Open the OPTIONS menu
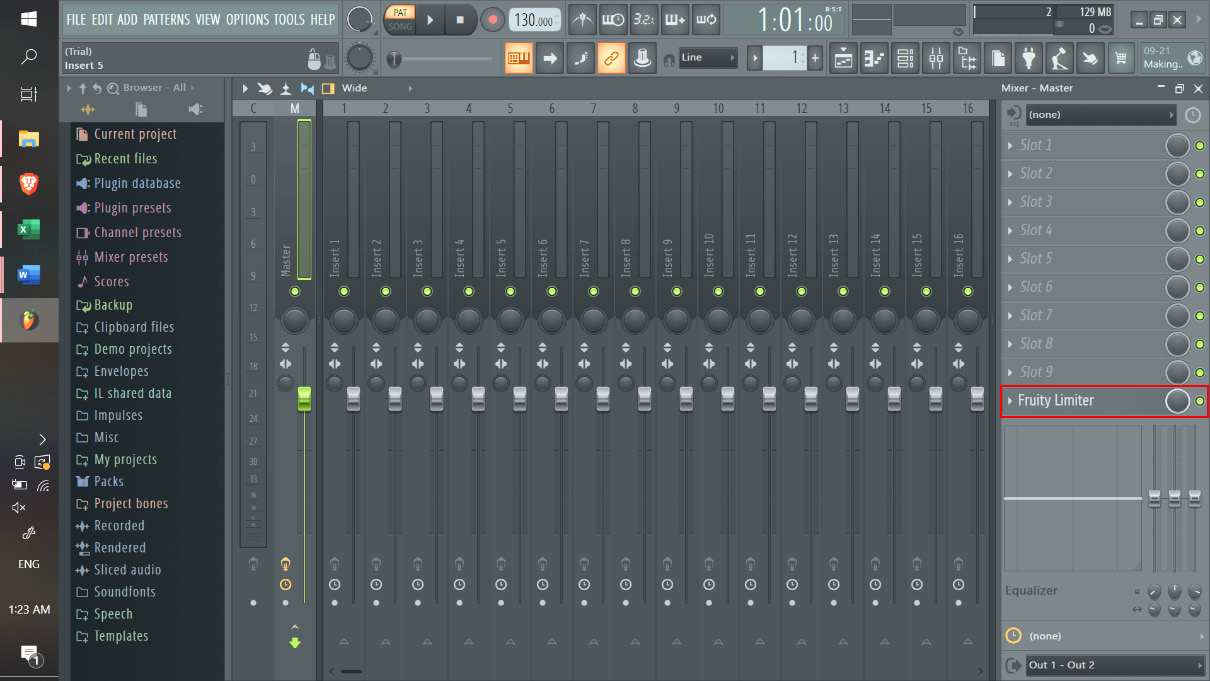 click(x=247, y=19)
